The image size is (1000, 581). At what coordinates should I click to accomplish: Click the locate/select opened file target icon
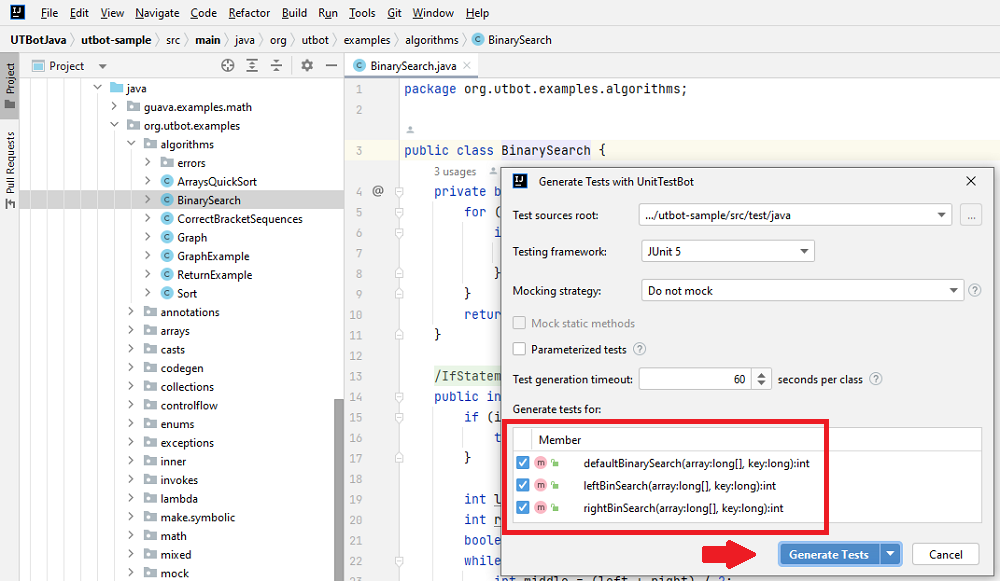[x=228, y=66]
